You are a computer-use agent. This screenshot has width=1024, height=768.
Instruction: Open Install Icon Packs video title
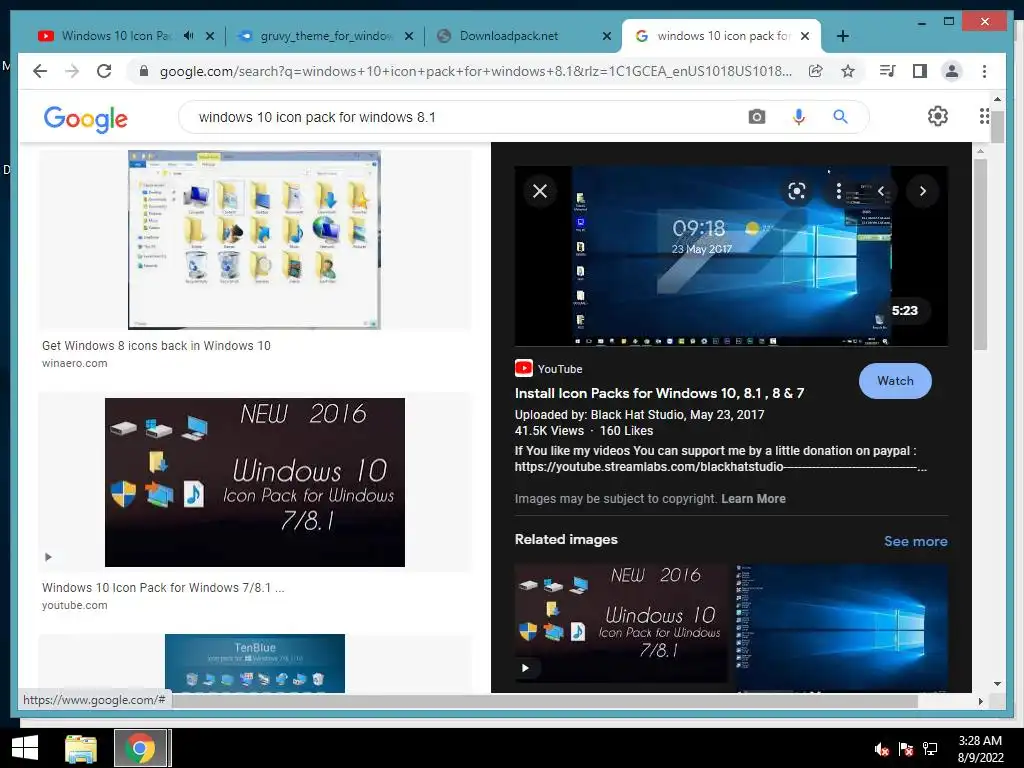660,393
